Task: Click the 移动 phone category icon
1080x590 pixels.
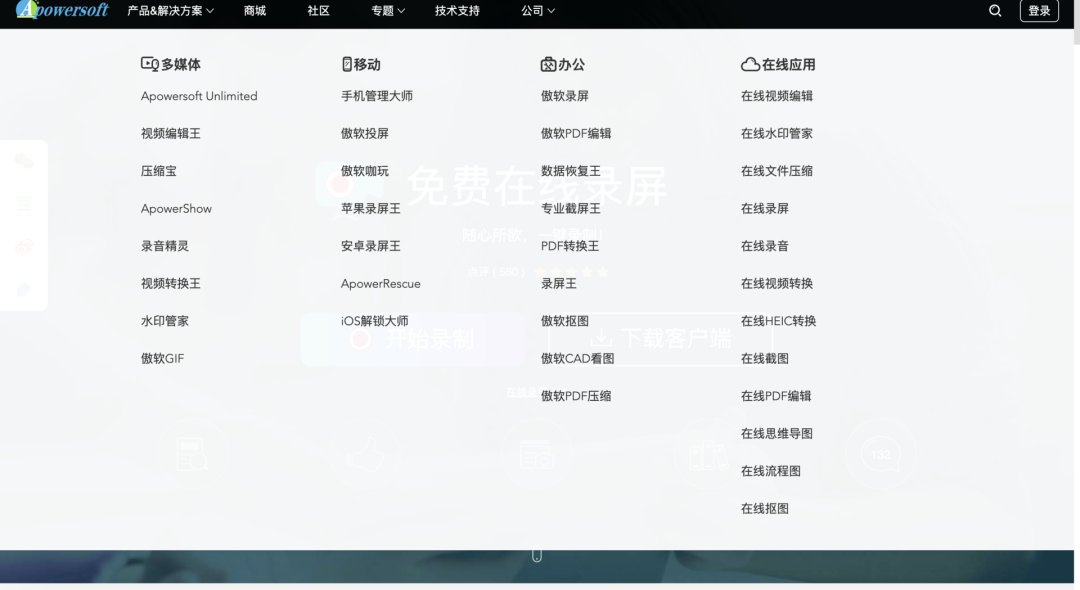Action: click(x=346, y=64)
